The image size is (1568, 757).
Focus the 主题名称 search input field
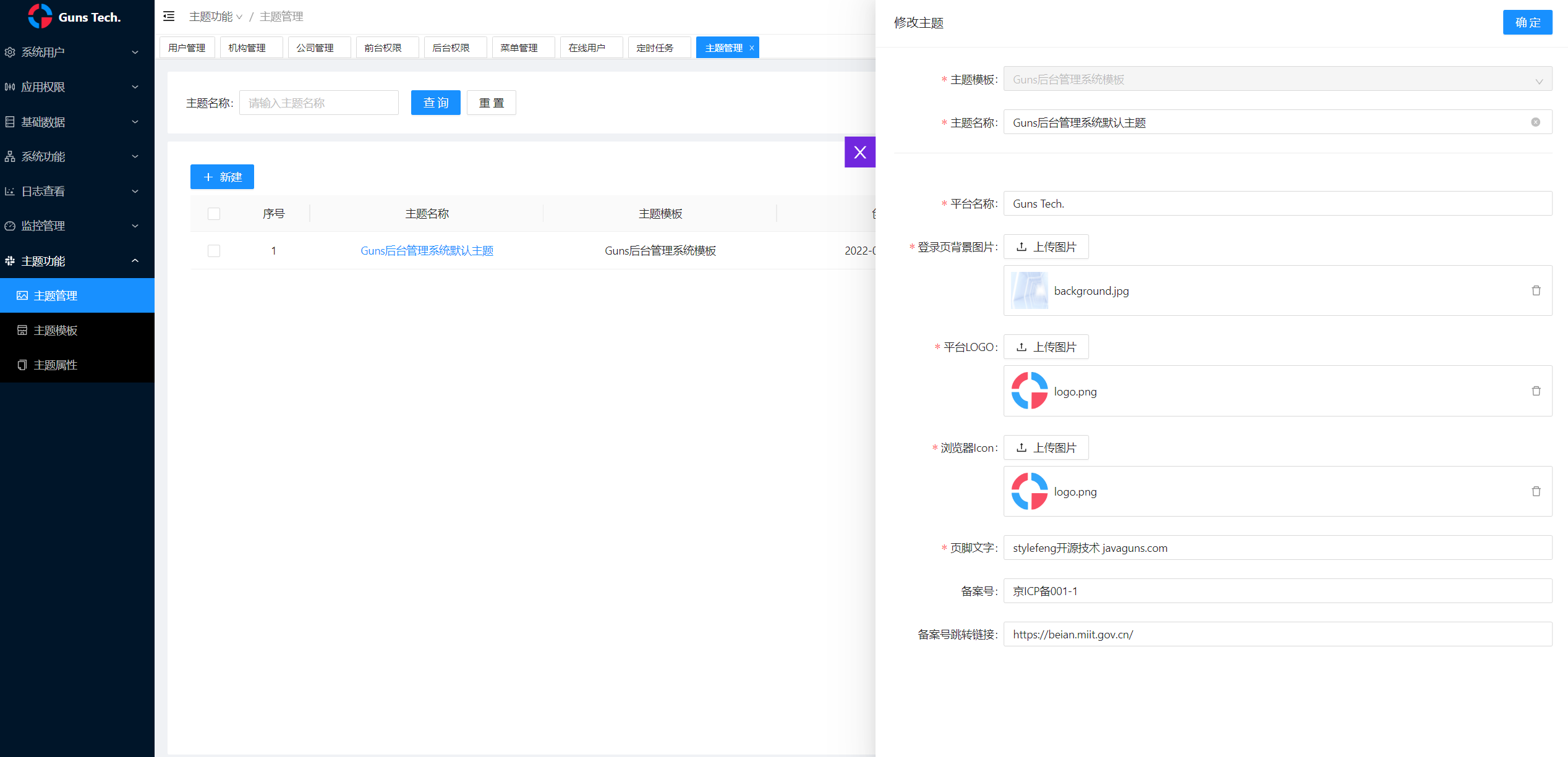click(318, 103)
